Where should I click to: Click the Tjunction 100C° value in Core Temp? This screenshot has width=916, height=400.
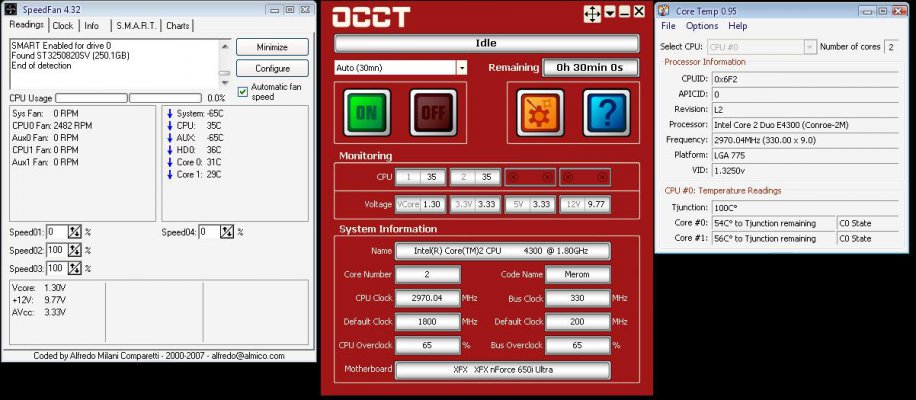(805, 207)
